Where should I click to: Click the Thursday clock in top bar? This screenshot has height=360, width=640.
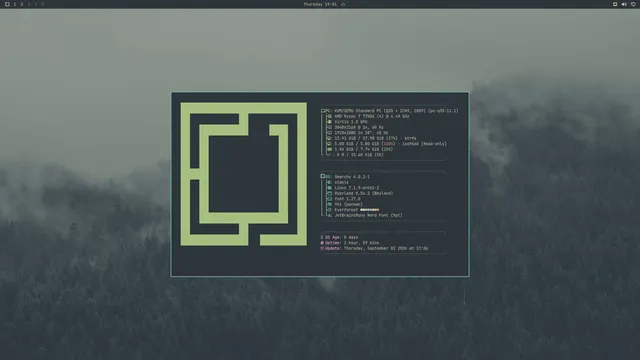pyautogui.click(x=320, y=4)
